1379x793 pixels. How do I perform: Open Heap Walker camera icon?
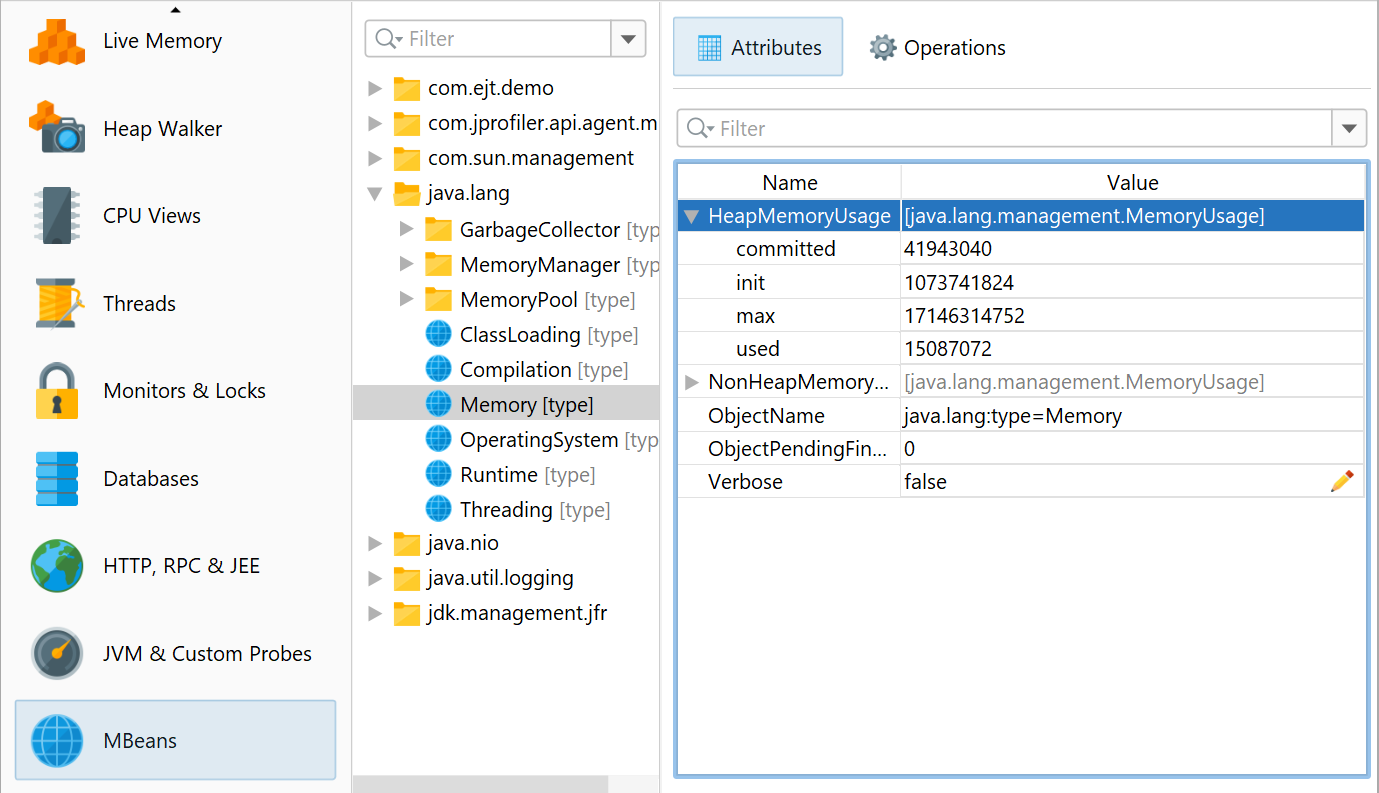pyautogui.click(x=56, y=129)
